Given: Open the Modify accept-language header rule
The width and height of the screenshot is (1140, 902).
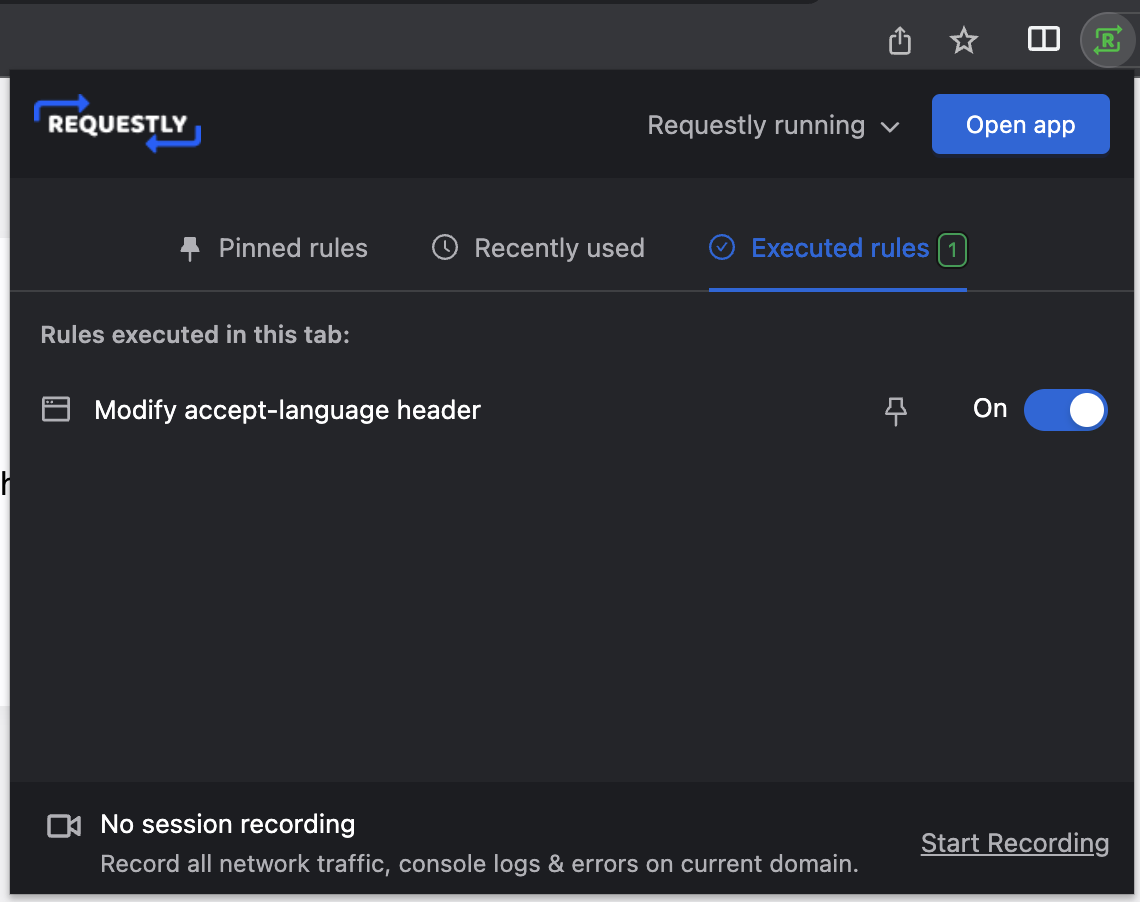Looking at the screenshot, I should click(x=287, y=410).
